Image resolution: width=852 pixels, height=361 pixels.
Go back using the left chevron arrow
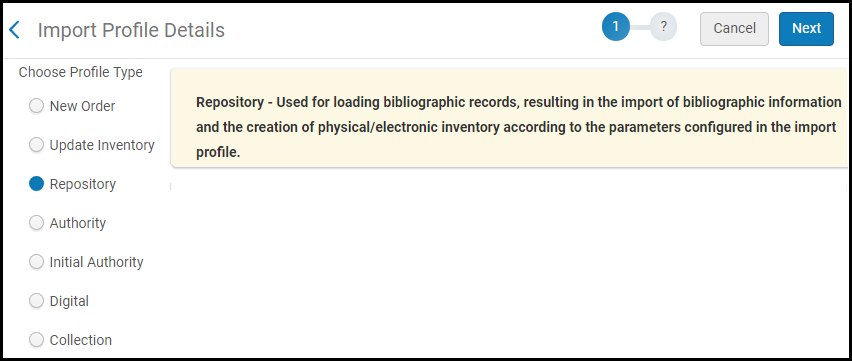(15, 30)
